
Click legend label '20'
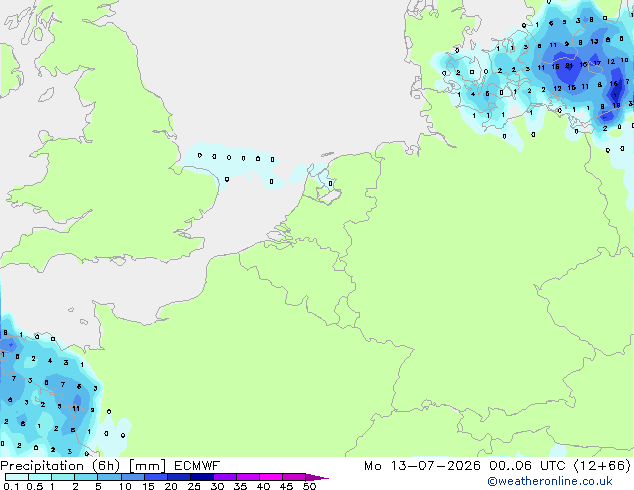tap(171, 486)
